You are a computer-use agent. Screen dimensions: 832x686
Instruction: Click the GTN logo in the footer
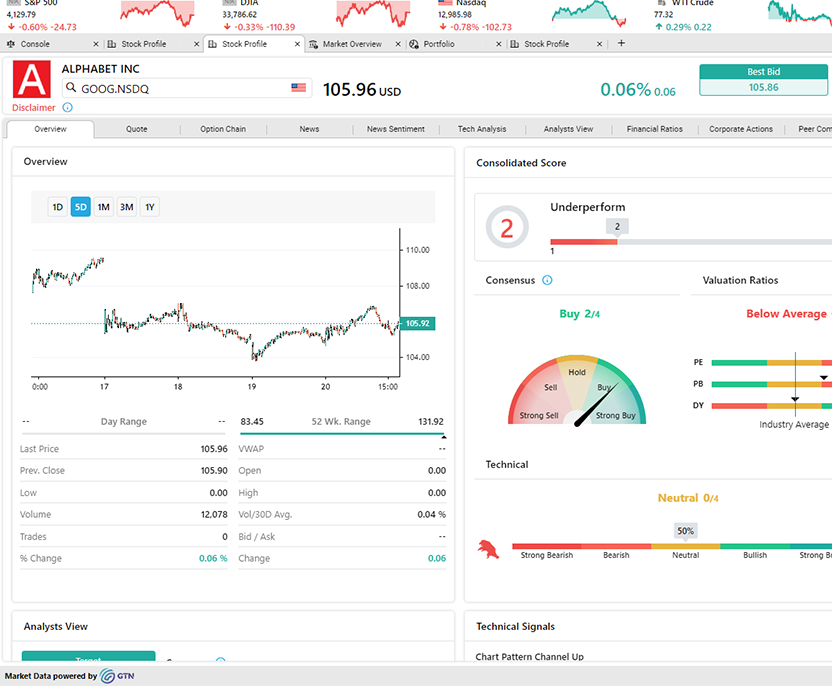[117, 676]
